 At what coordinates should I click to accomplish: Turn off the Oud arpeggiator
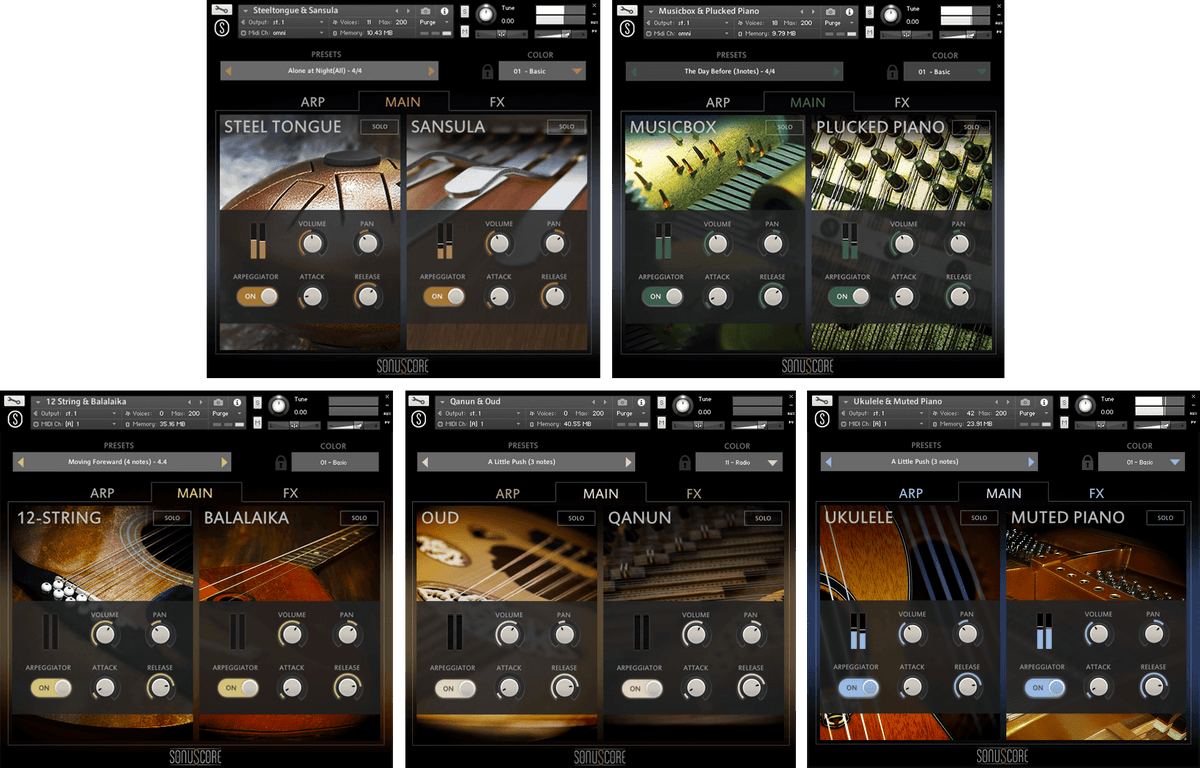click(x=455, y=688)
